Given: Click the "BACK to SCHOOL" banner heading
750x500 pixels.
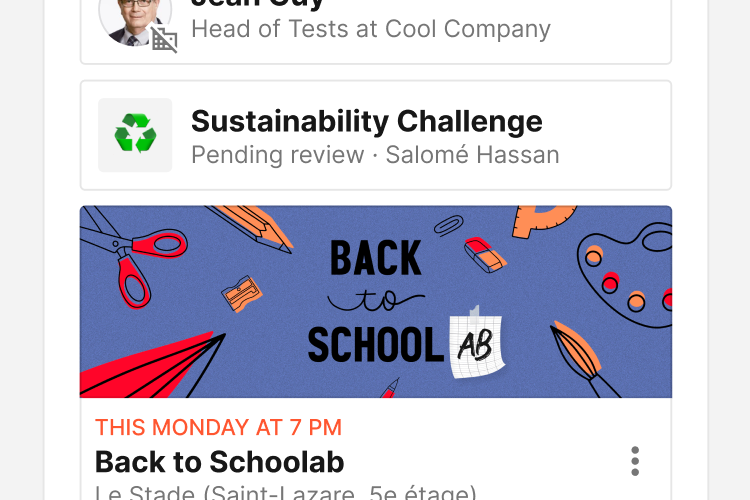Looking at the screenshot, I should click(x=375, y=300).
